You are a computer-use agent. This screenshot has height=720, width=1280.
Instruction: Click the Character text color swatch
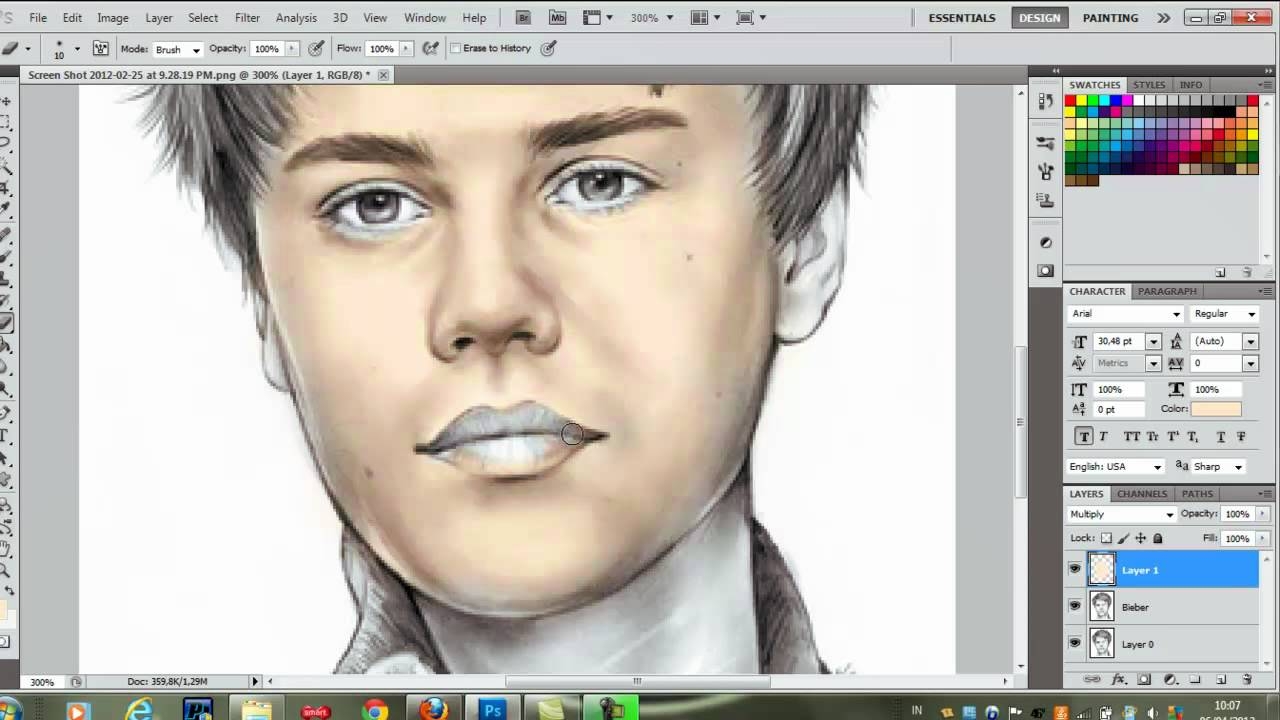pos(1216,409)
